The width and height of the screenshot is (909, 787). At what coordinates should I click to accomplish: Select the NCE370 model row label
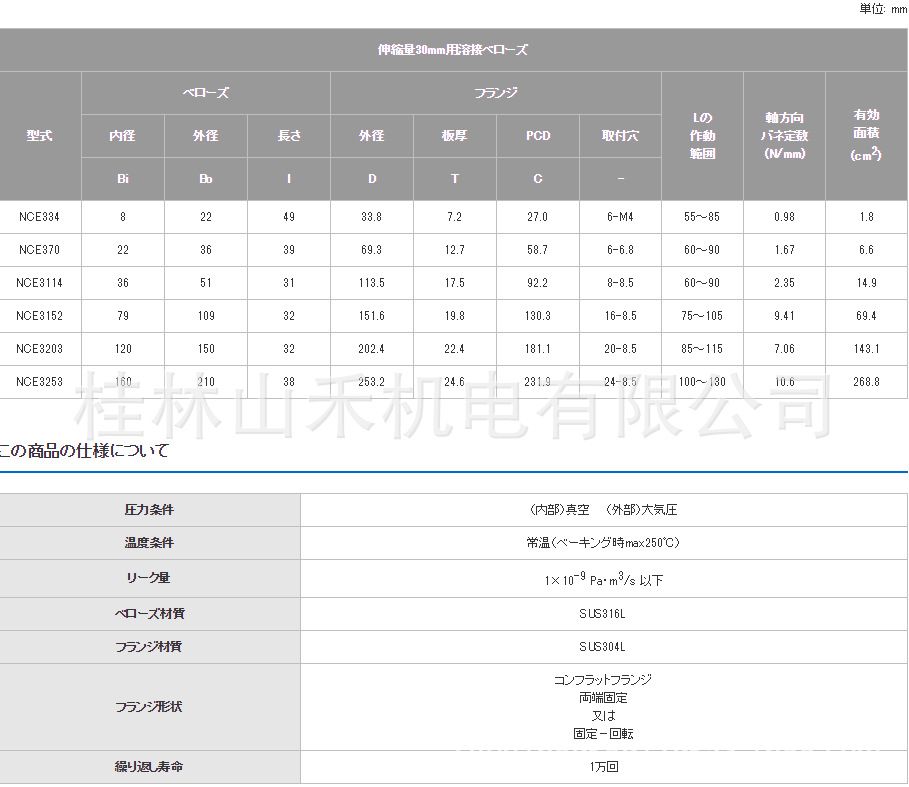[40, 250]
